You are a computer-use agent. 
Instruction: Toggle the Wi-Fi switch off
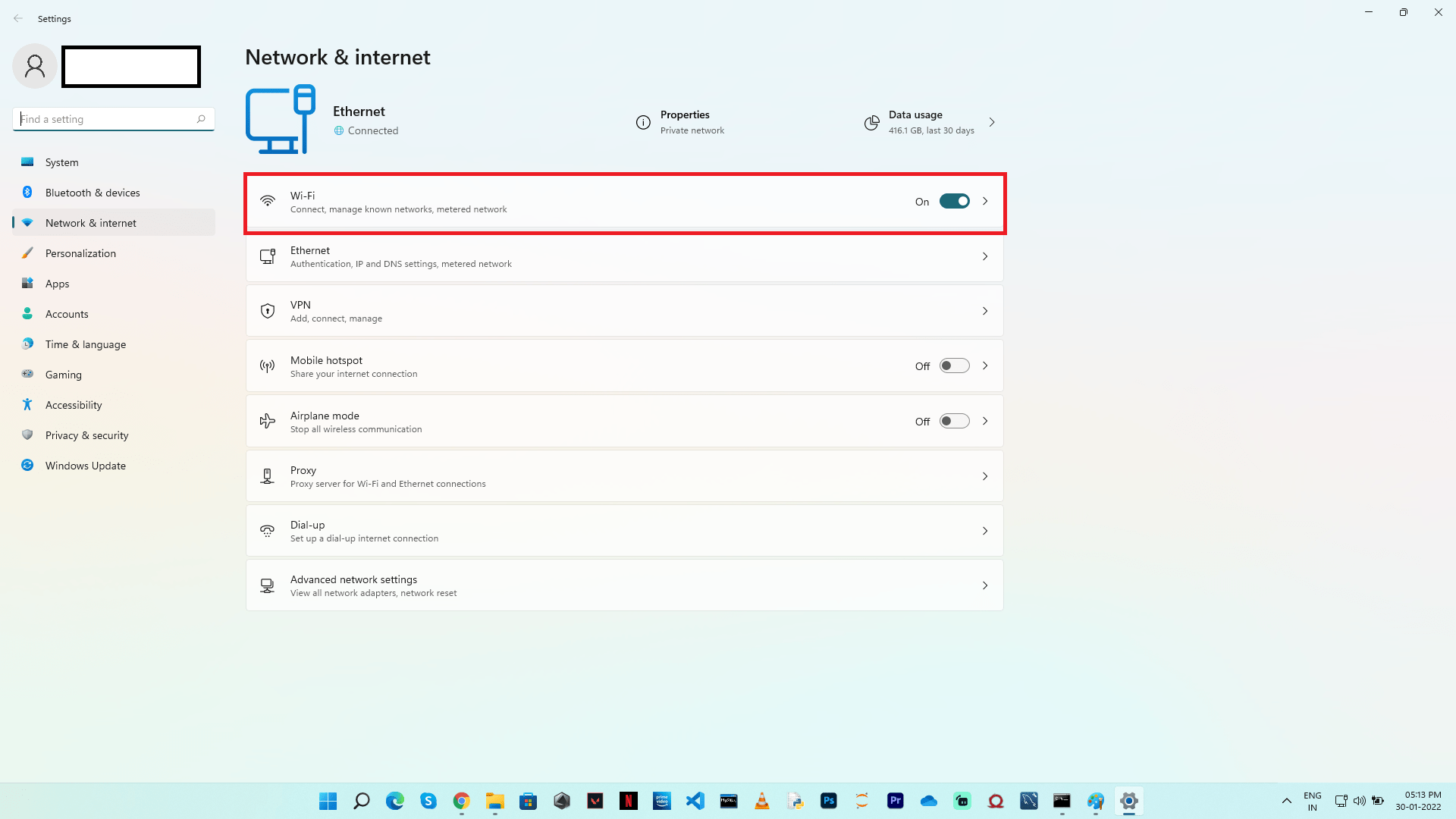(955, 201)
